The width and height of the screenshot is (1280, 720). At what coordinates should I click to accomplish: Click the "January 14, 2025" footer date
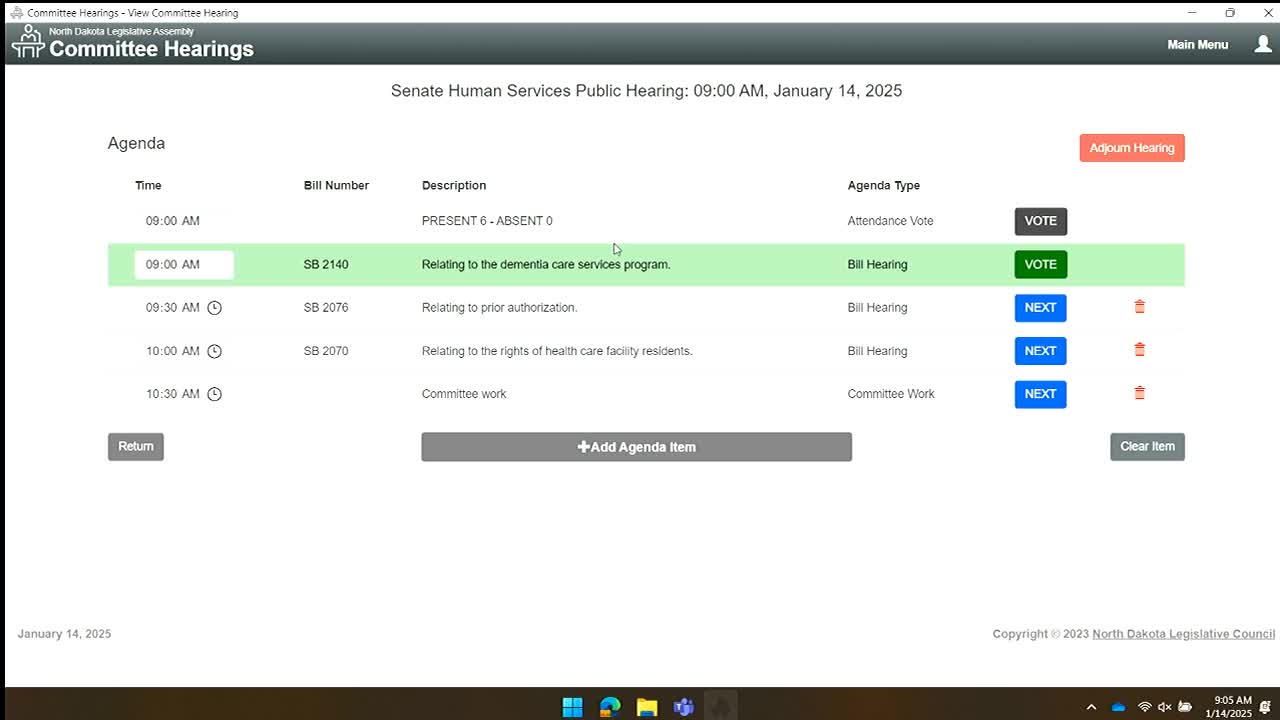click(64, 634)
